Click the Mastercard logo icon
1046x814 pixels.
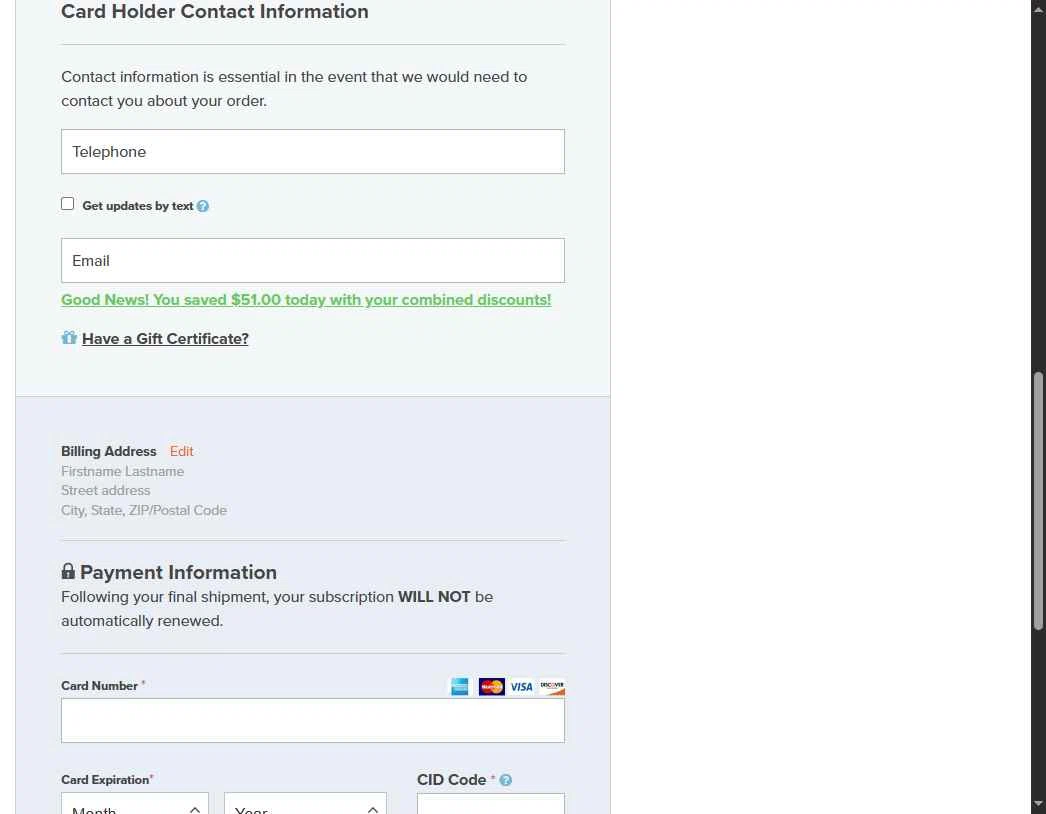[491, 687]
